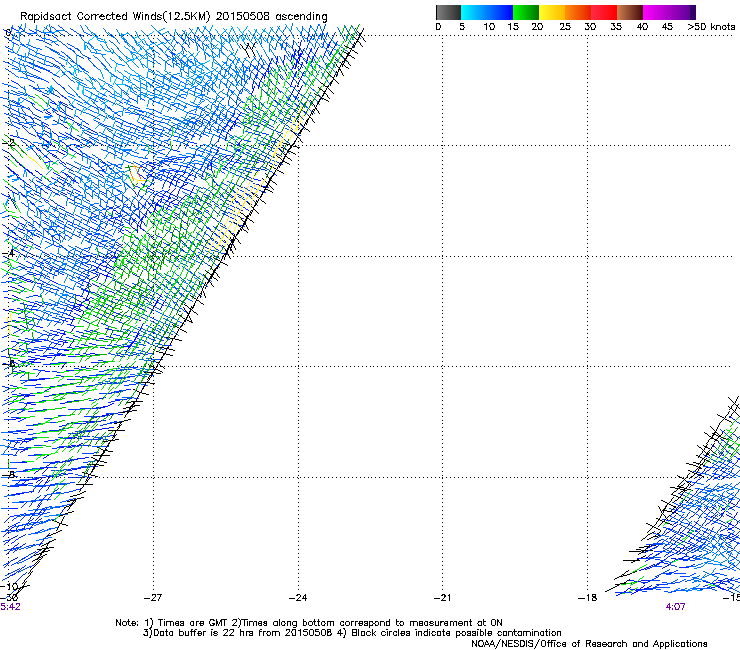Click the cyan 5-10 knots legend segment
Screen dimensions: 740x650
pyautogui.click(x=473, y=12)
